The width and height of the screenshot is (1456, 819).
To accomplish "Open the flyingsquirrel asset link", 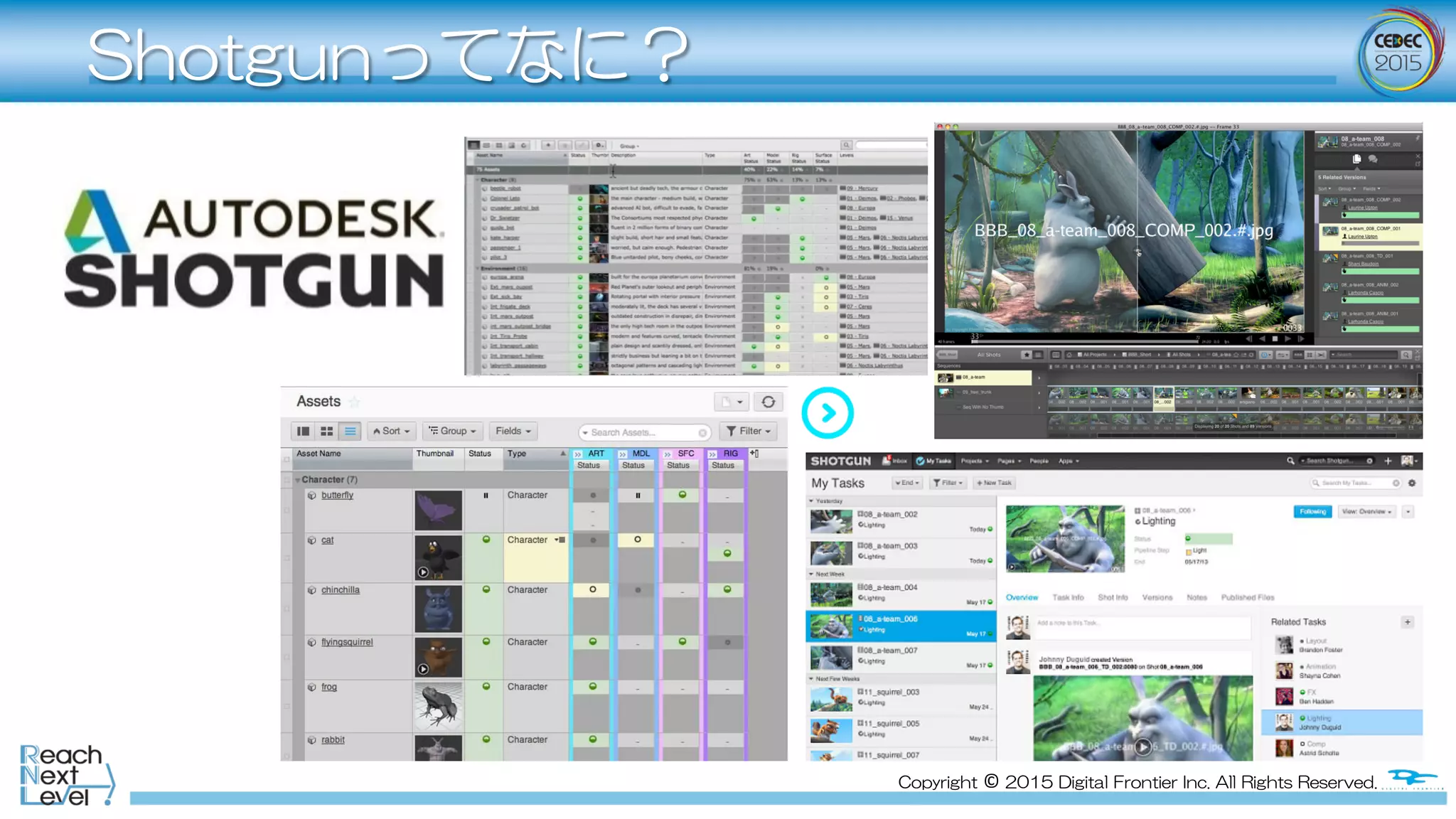I will [x=347, y=641].
